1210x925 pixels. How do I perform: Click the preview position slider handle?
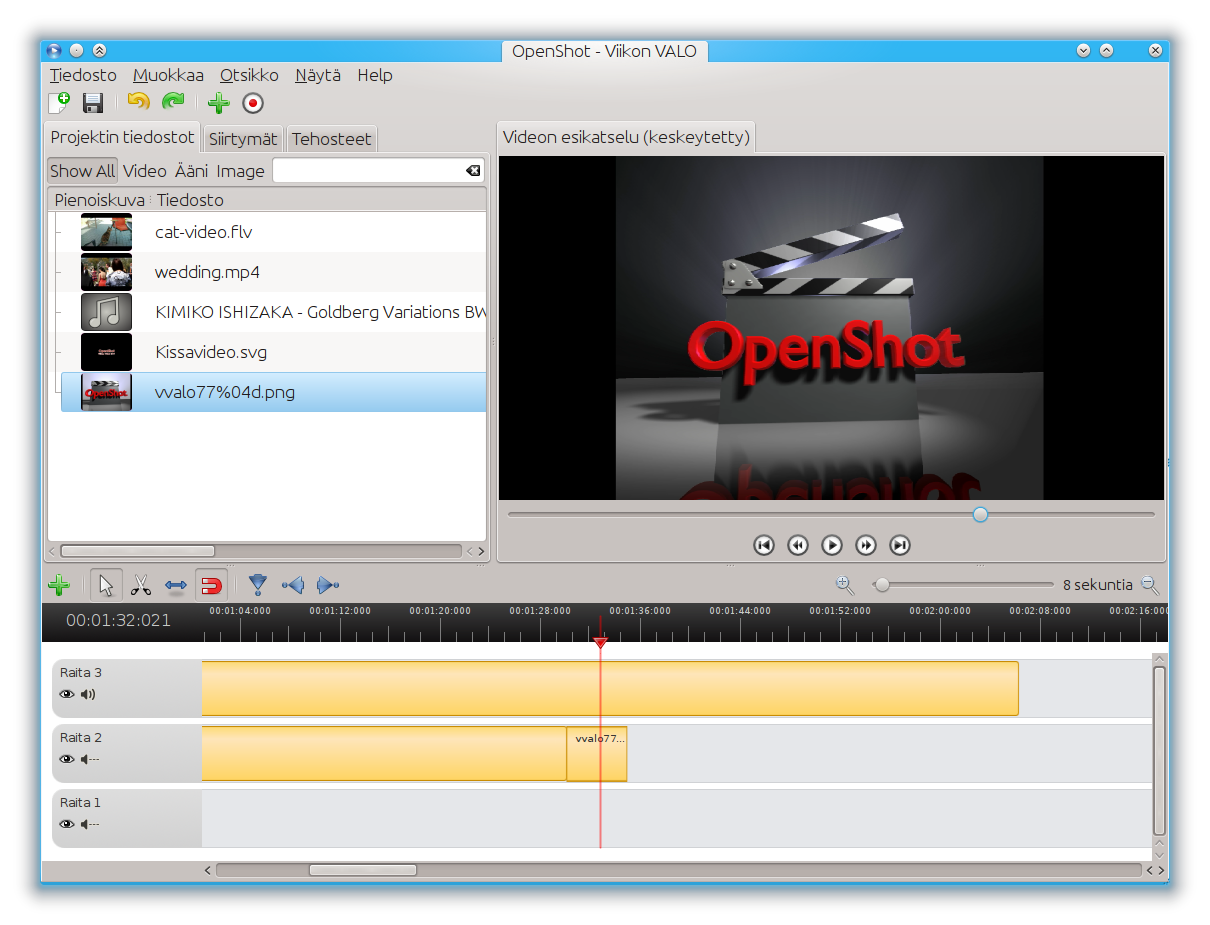(x=980, y=514)
